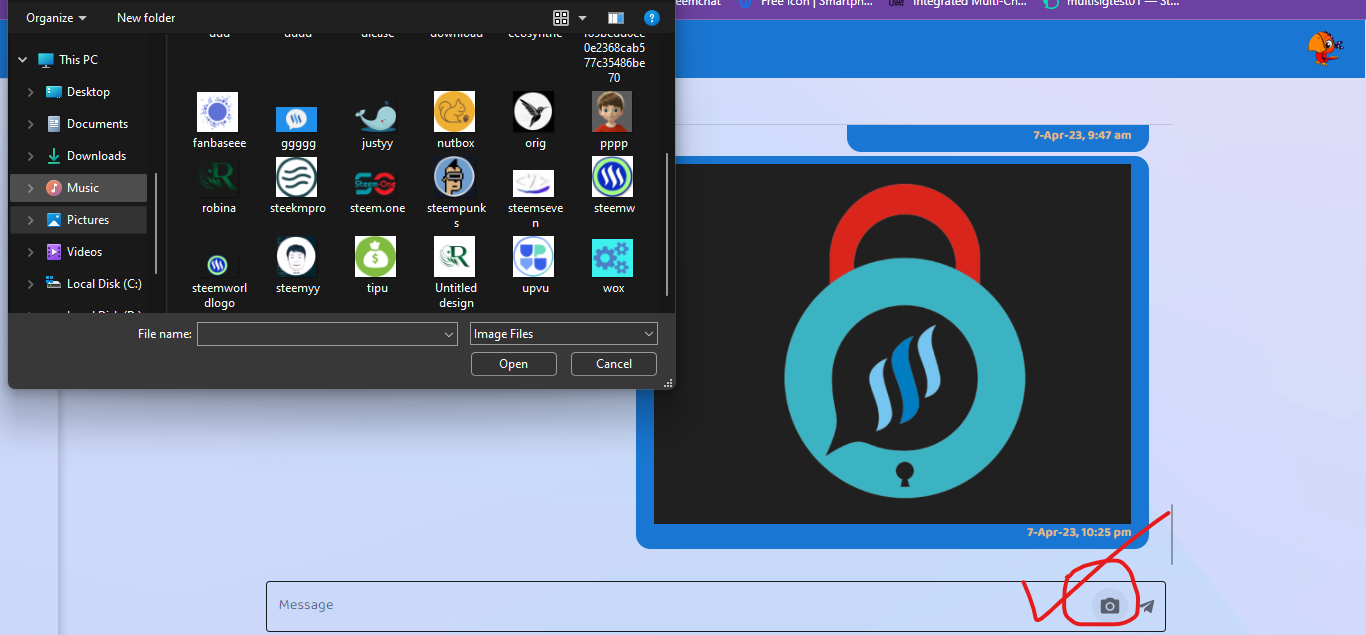This screenshot has width=1366, height=635.
Task: Select the upvu image file
Action: coord(534,266)
